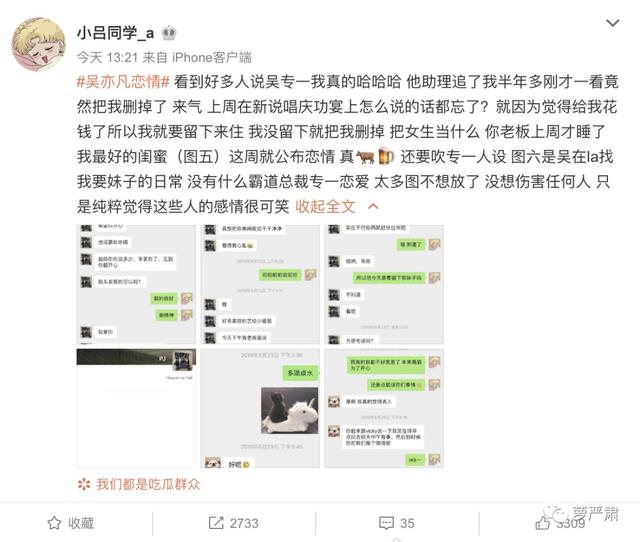640x542 pixels.
Task: Toggle the thumbs-up like button
Action: point(542,523)
